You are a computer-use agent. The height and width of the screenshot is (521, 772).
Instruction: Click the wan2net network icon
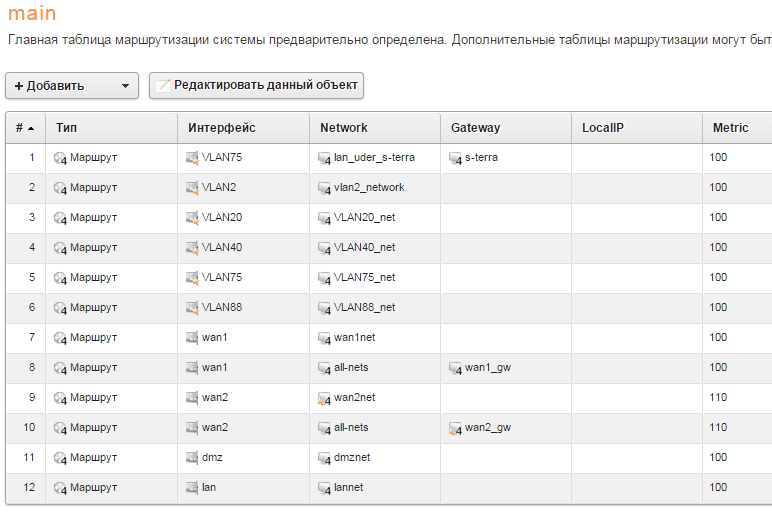coord(324,398)
